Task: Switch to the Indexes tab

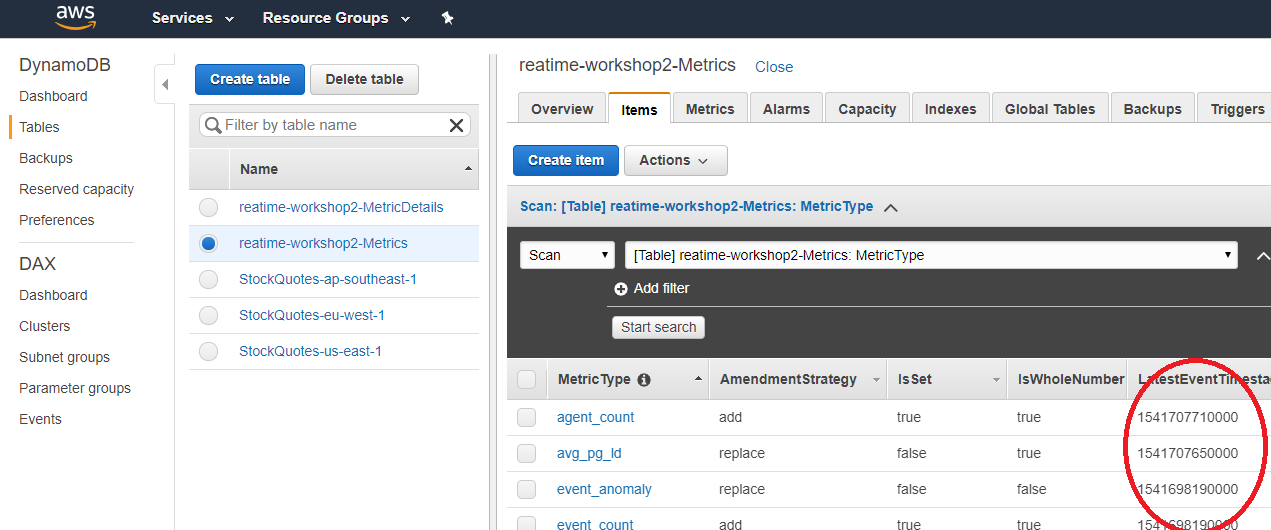Action: pos(950,109)
